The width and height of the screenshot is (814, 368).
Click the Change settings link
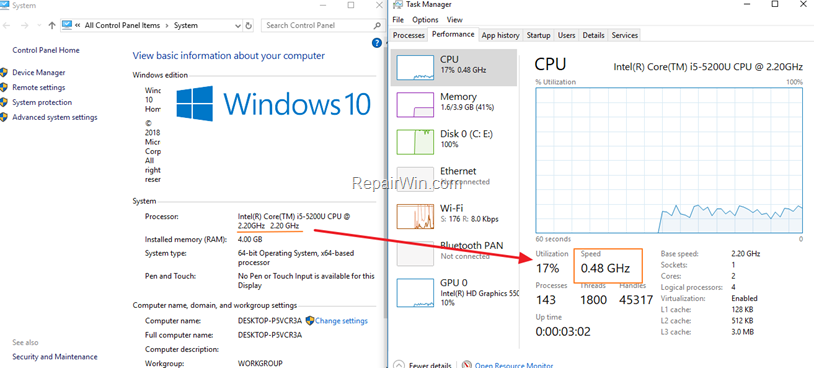341,321
